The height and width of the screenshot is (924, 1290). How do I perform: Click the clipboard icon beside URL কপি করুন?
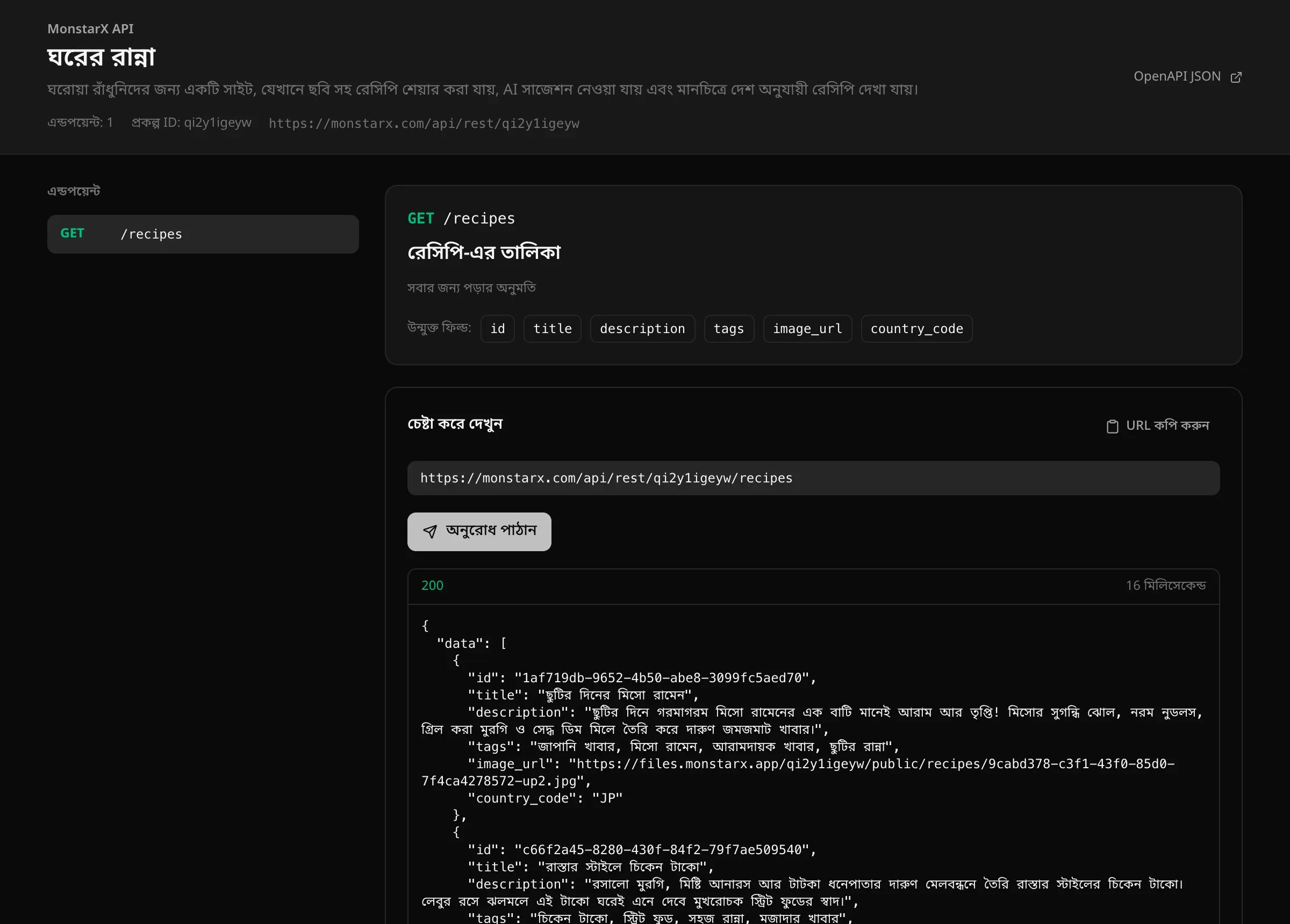pos(1113,426)
